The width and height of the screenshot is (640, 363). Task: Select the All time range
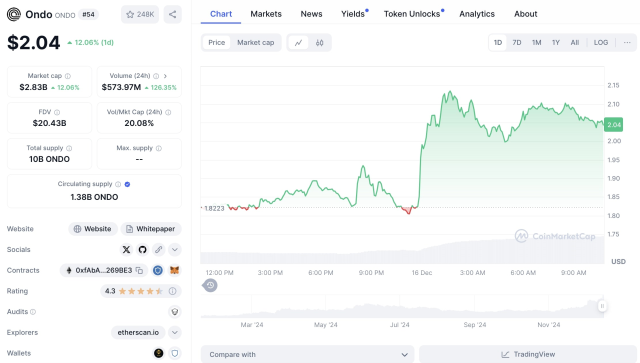click(575, 42)
